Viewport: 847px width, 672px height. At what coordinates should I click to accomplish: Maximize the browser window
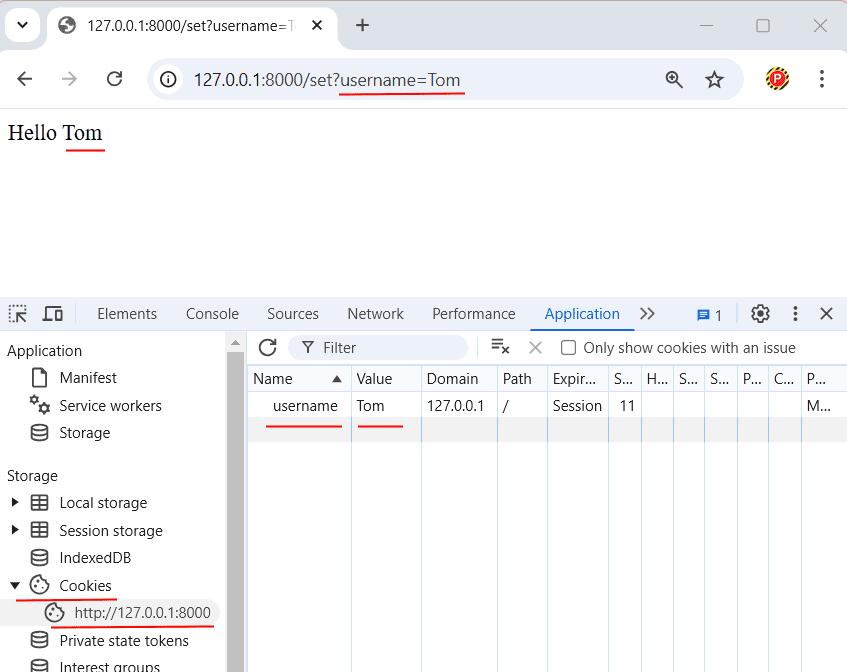[763, 25]
